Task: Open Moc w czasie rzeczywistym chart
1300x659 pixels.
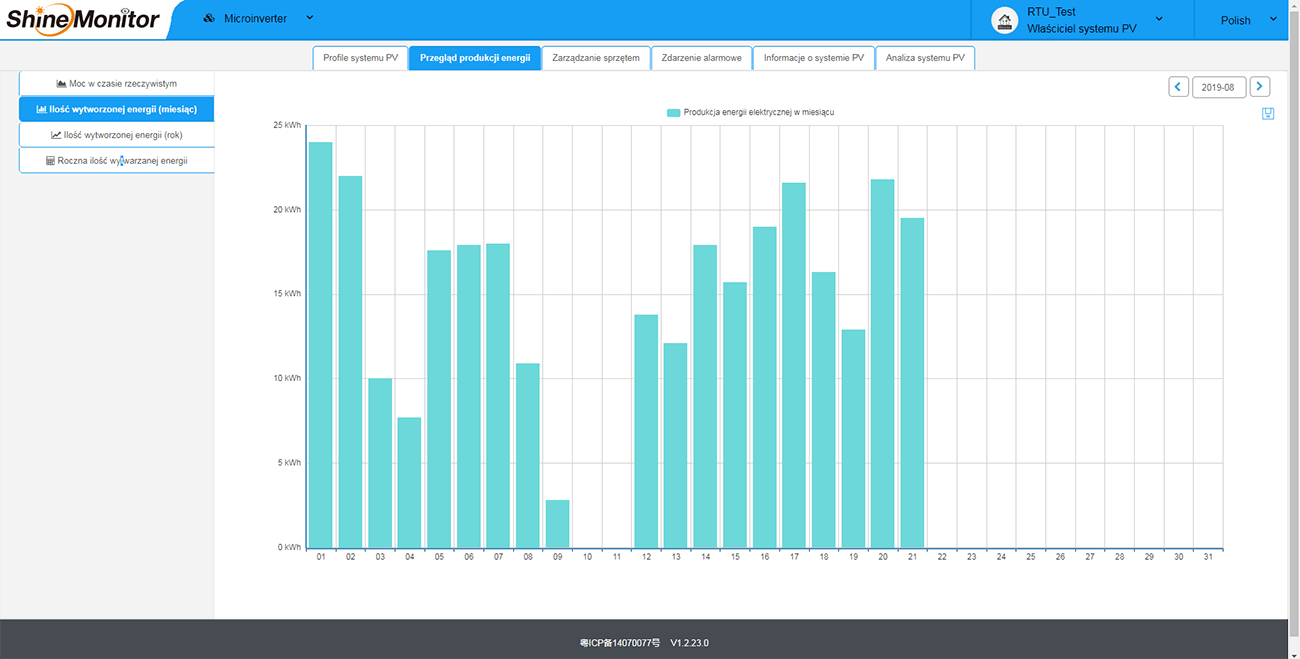Action: [x=117, y=83]
